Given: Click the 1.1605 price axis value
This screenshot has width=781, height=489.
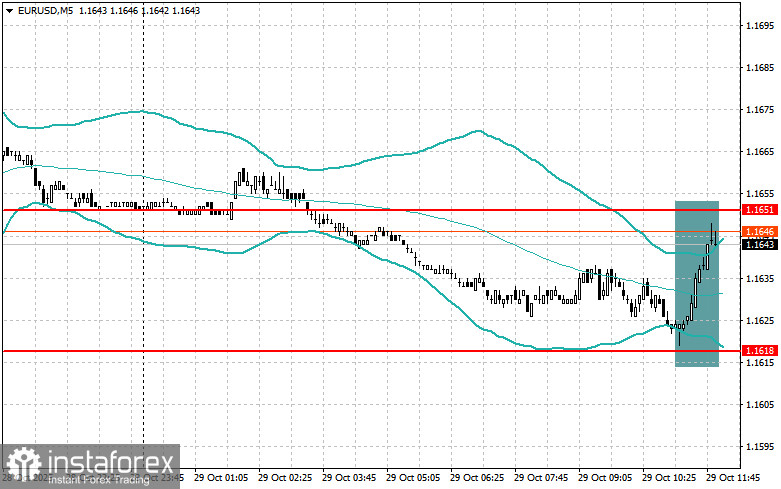Looking at the screenshot, I should coord(761,404).
